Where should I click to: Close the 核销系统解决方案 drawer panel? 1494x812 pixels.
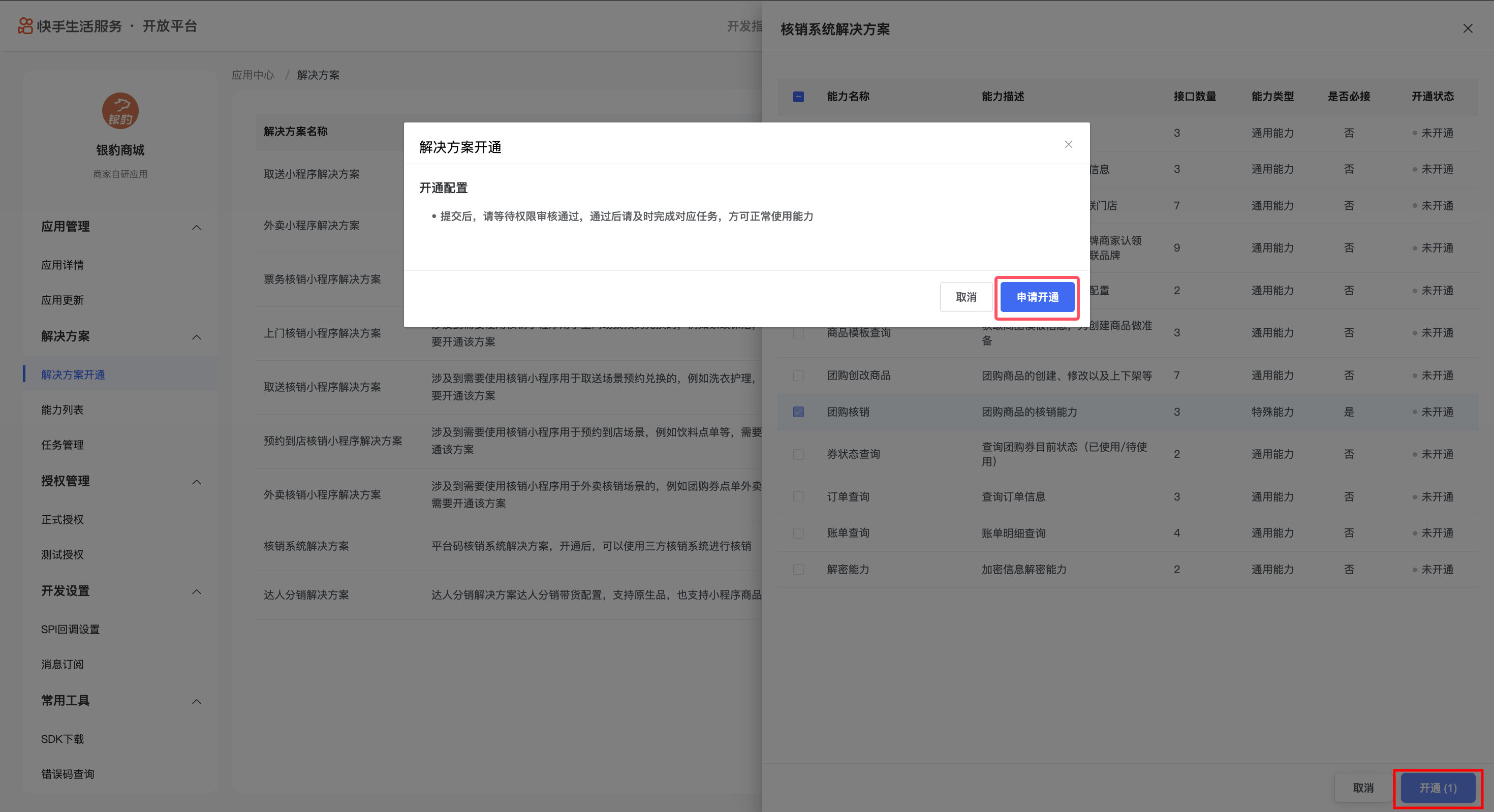point(1468,28)
